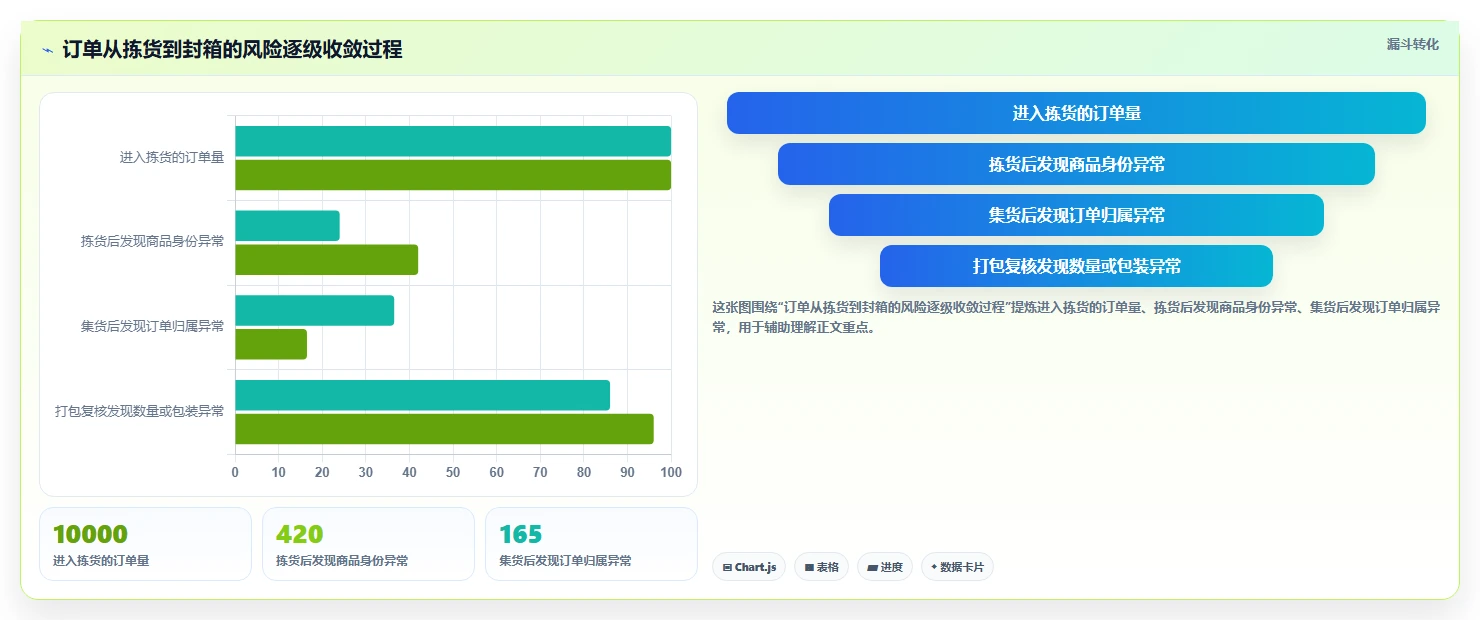Click the teal bar for 集货后发现订单归属异常
1480x620 pixels.
pos(315,310)
